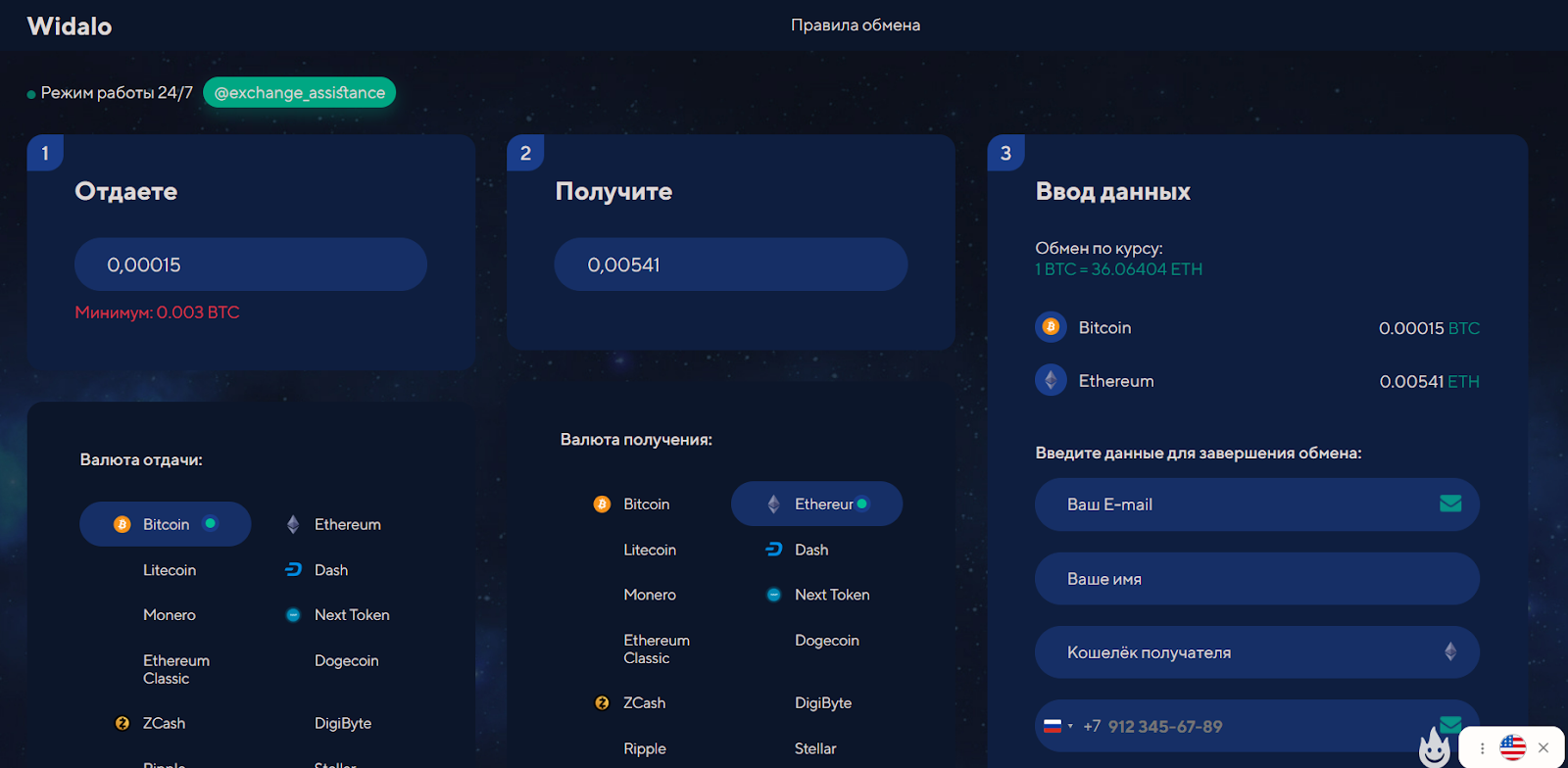Click the Next Token icon under Валюта получения
Screen dimensions: 1568x768
pyautogui.click(x=773, y=595)
